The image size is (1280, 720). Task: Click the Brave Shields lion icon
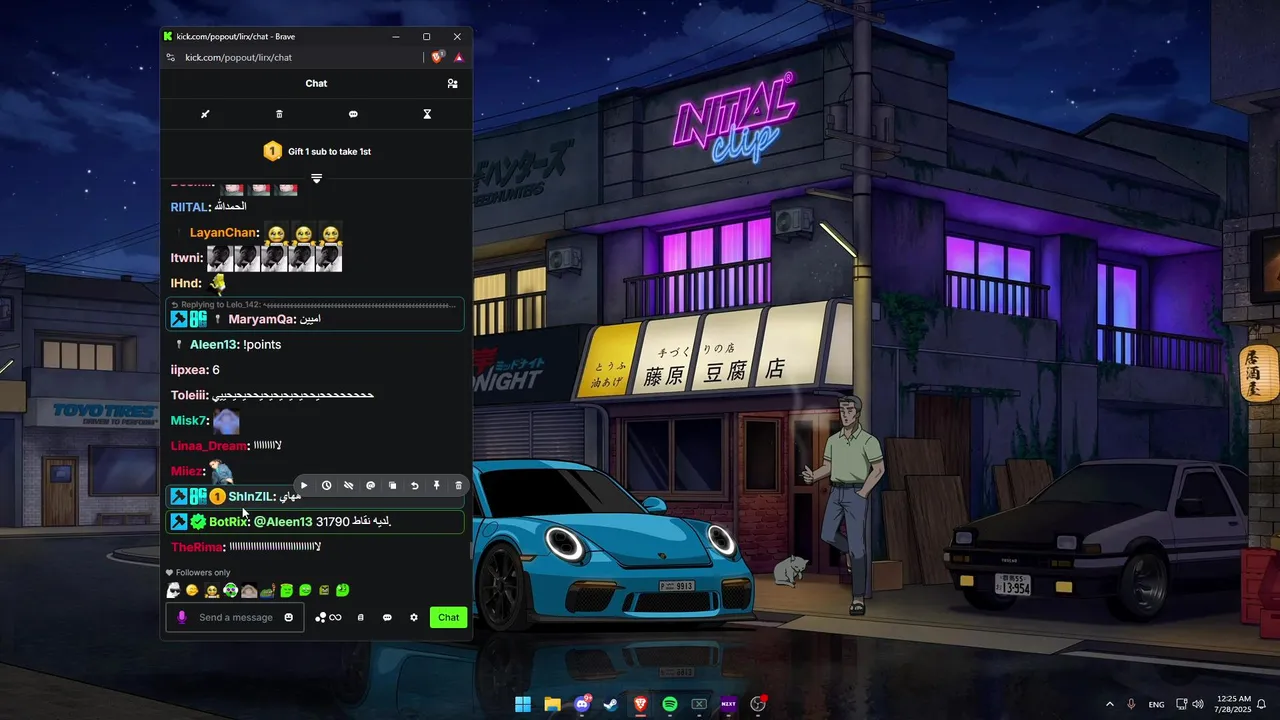pos(438,58)
